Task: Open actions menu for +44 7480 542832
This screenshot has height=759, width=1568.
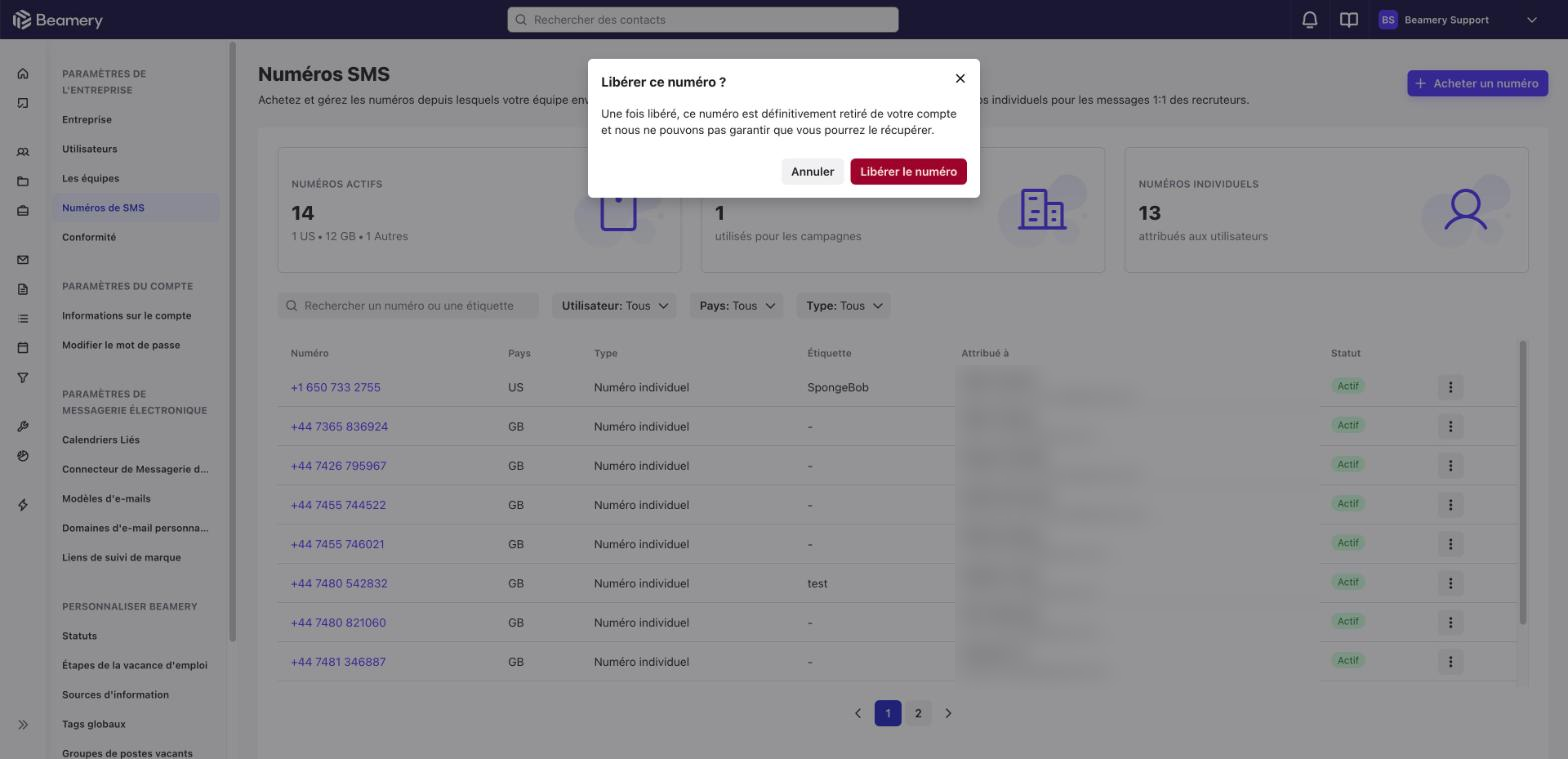Action: click(x=1450, y=583)
